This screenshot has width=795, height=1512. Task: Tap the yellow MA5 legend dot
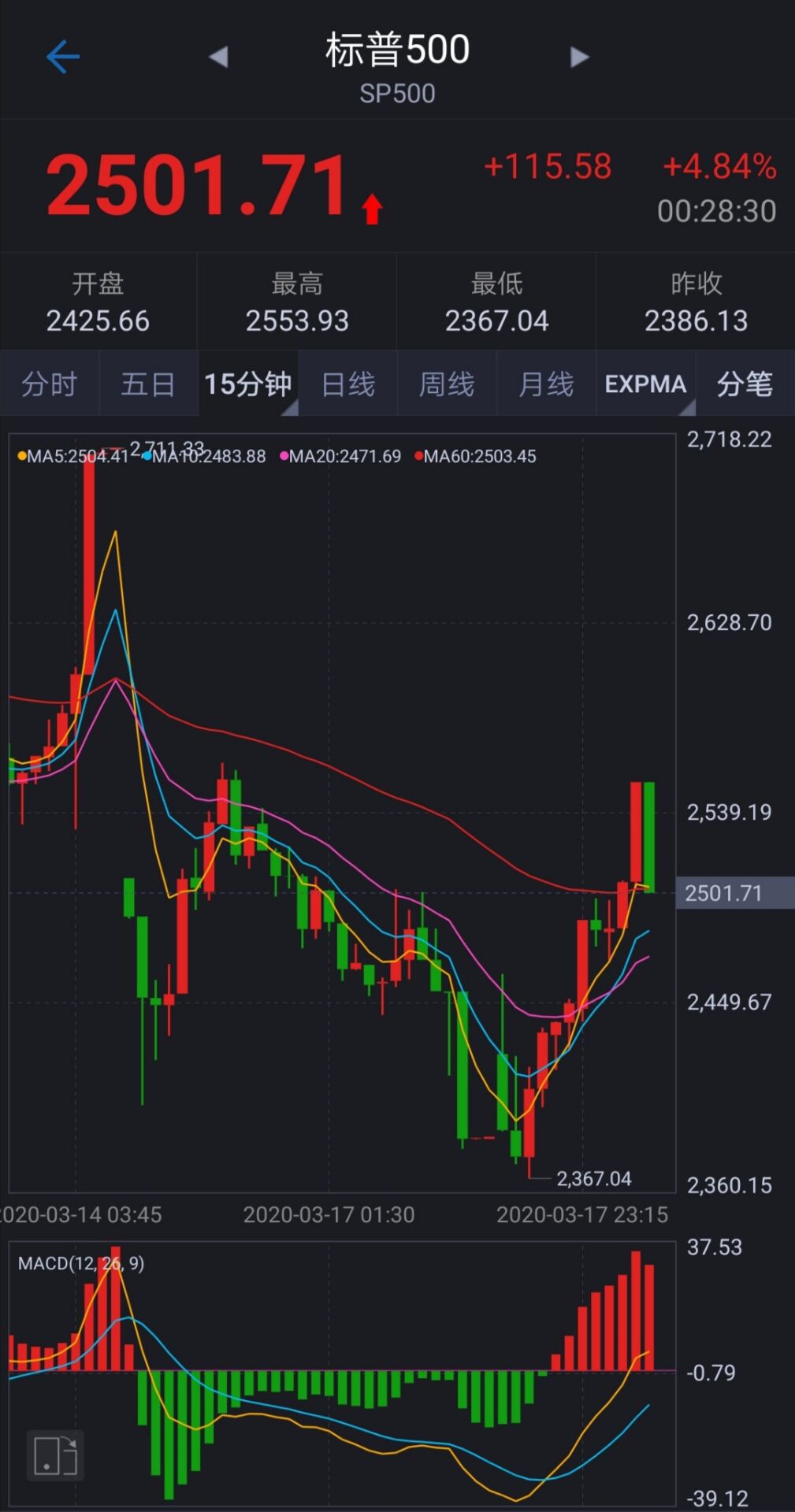(22, 457)
